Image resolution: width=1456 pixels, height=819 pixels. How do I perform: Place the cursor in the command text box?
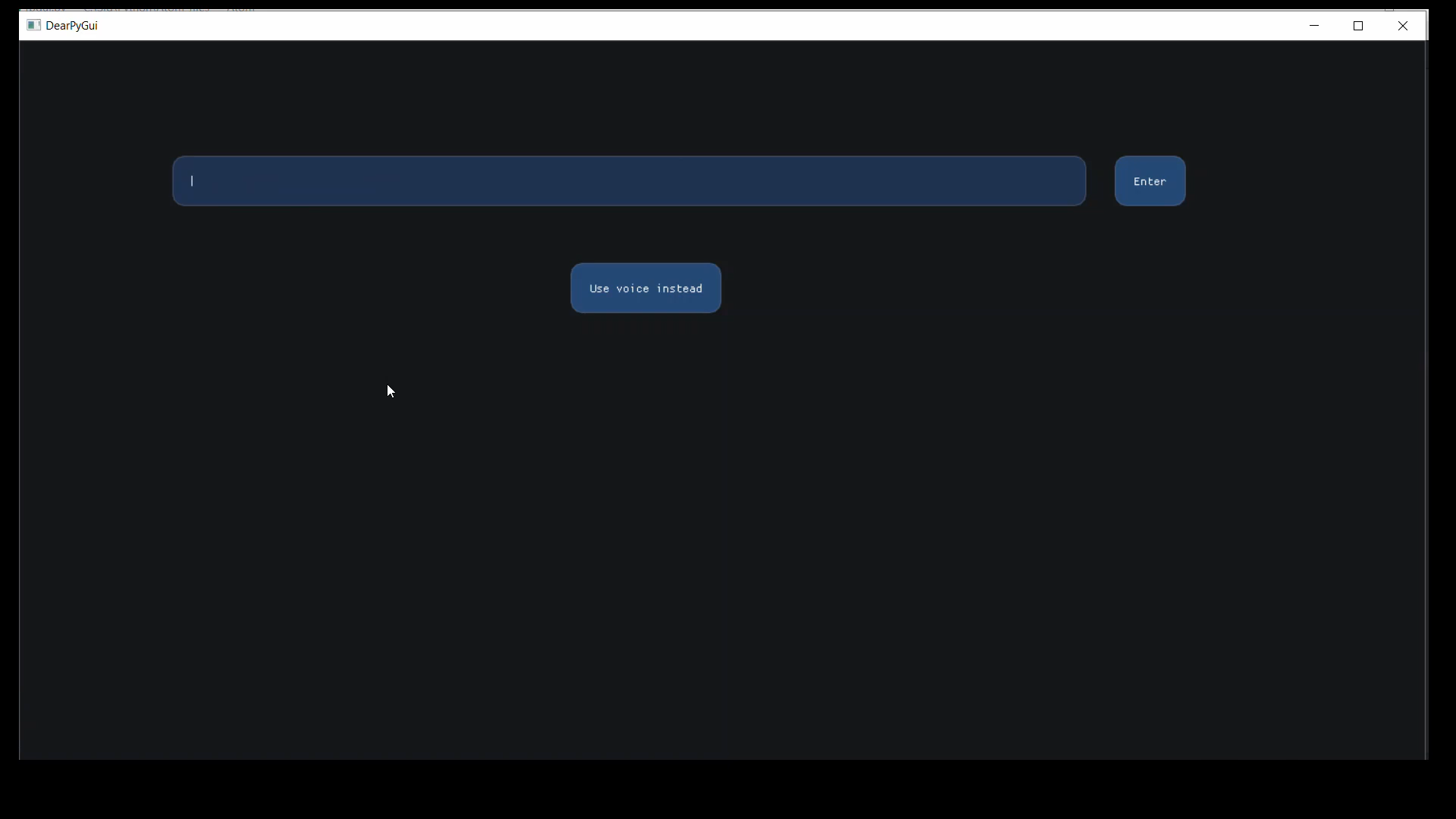629,181
